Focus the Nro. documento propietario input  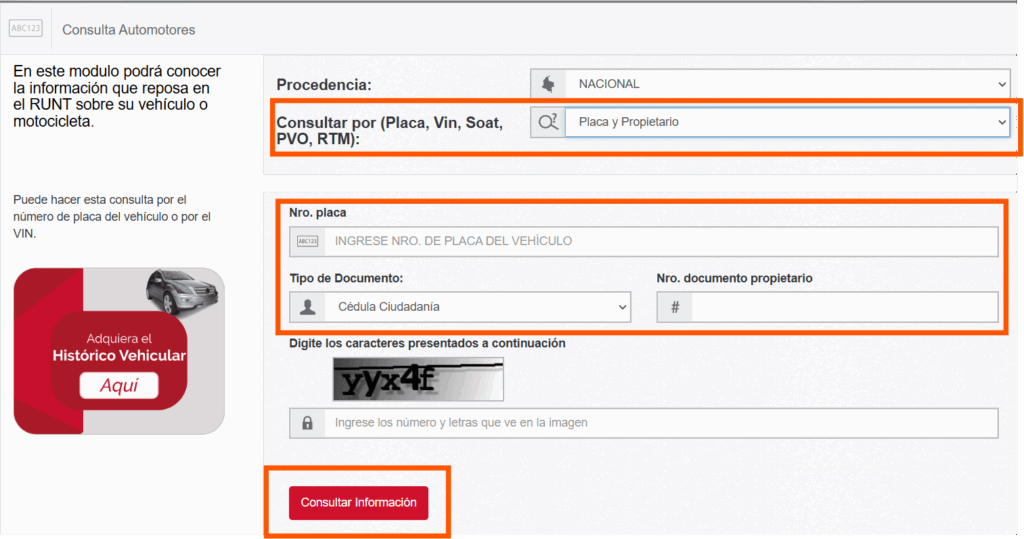click(x=845, y=307)
